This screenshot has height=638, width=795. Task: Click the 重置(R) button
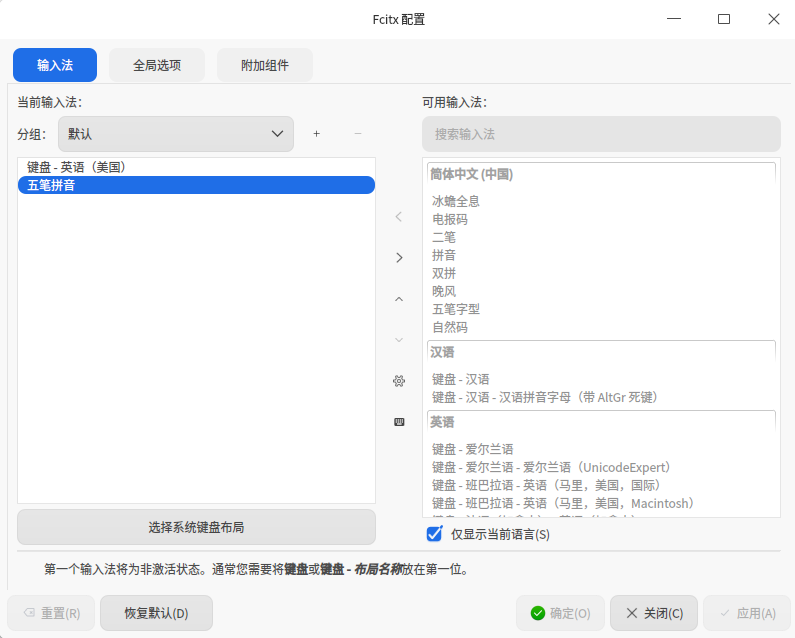tap(51, 613)
